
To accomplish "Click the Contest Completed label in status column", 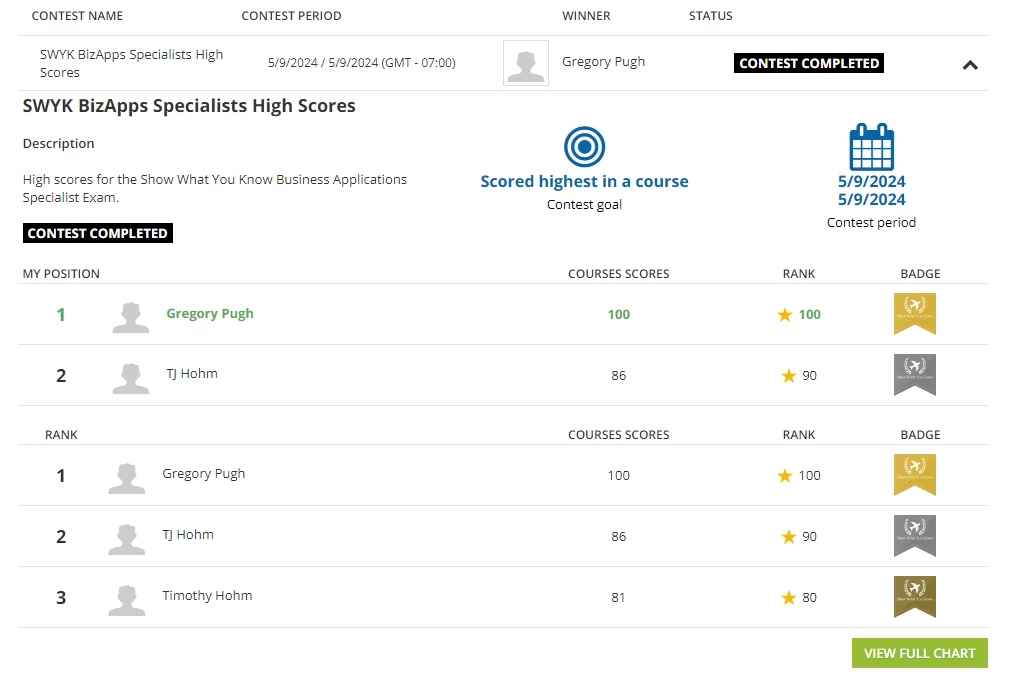I will pos(809,63).
